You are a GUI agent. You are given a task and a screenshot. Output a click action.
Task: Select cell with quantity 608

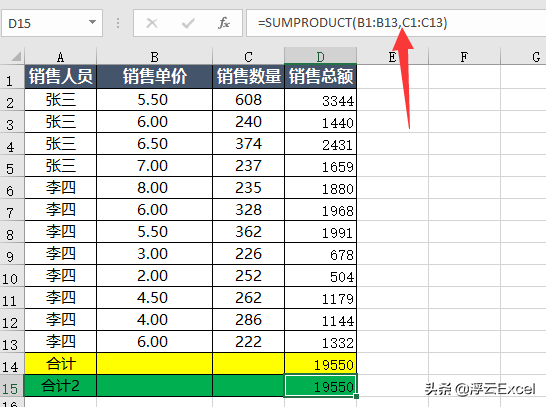tap(248, 100)
